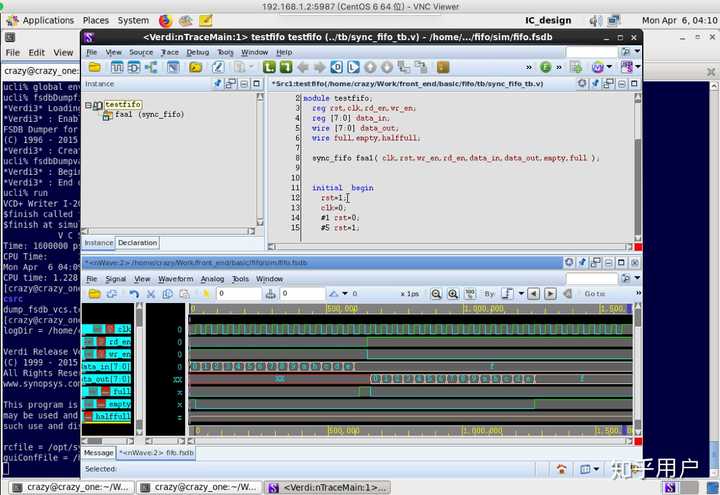The height and width of the screenshot is (495, 720).
Task: Click the scissors cut icon in nWave
Action: click(x=151, y=294)
